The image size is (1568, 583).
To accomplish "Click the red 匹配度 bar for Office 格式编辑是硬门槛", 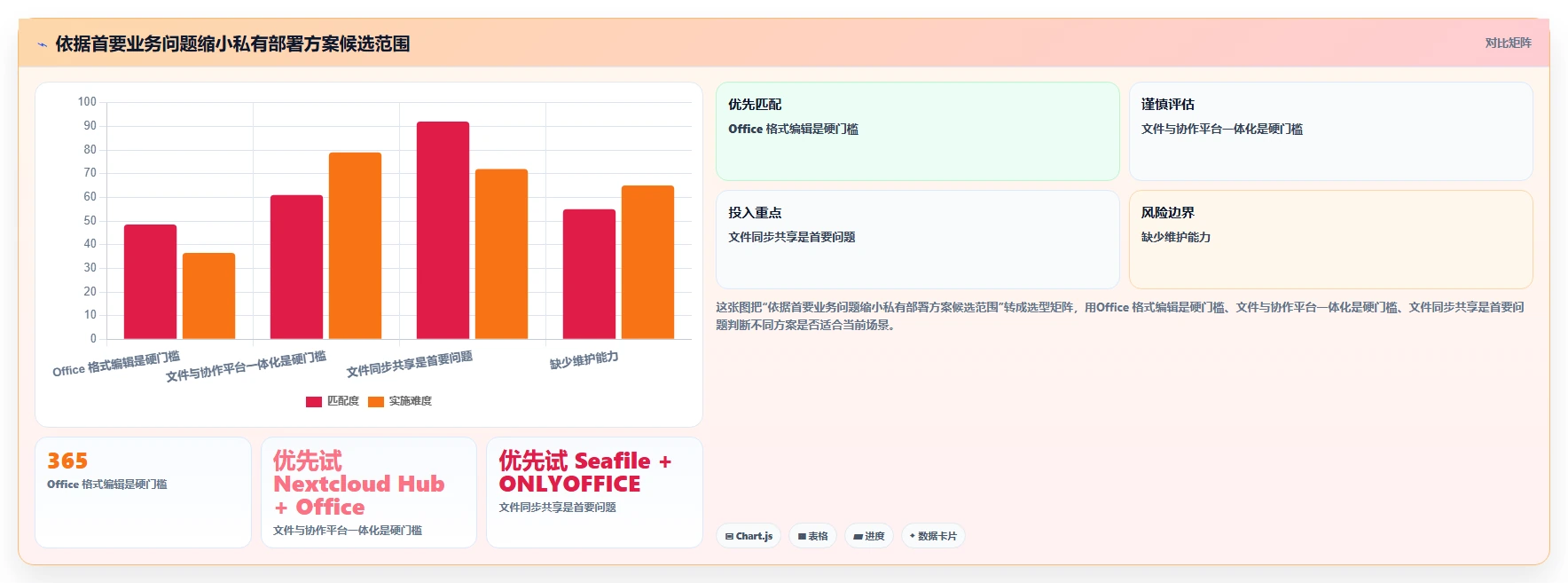I will [x=150, y=281].
